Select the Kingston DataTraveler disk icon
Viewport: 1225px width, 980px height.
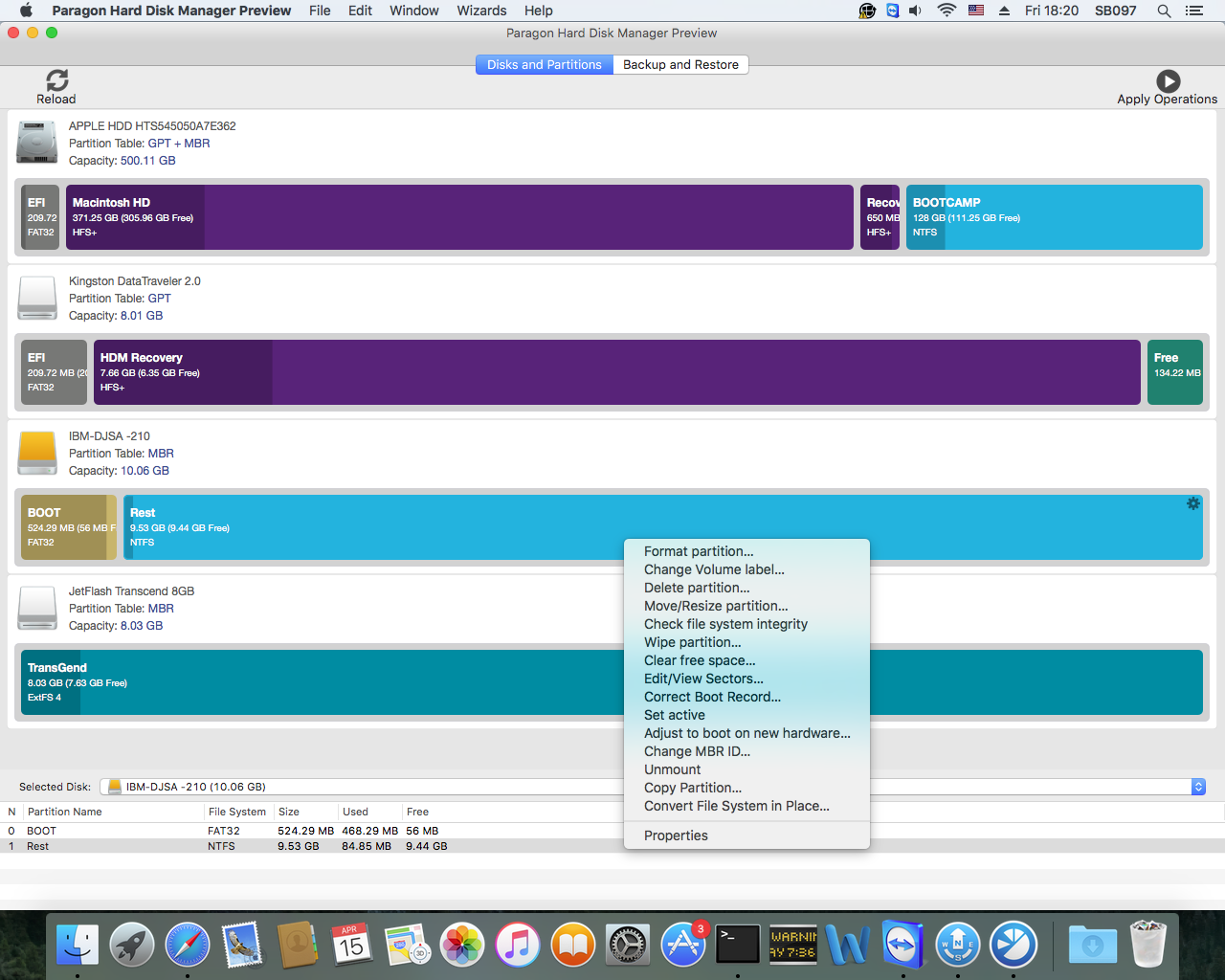(37, 298)
